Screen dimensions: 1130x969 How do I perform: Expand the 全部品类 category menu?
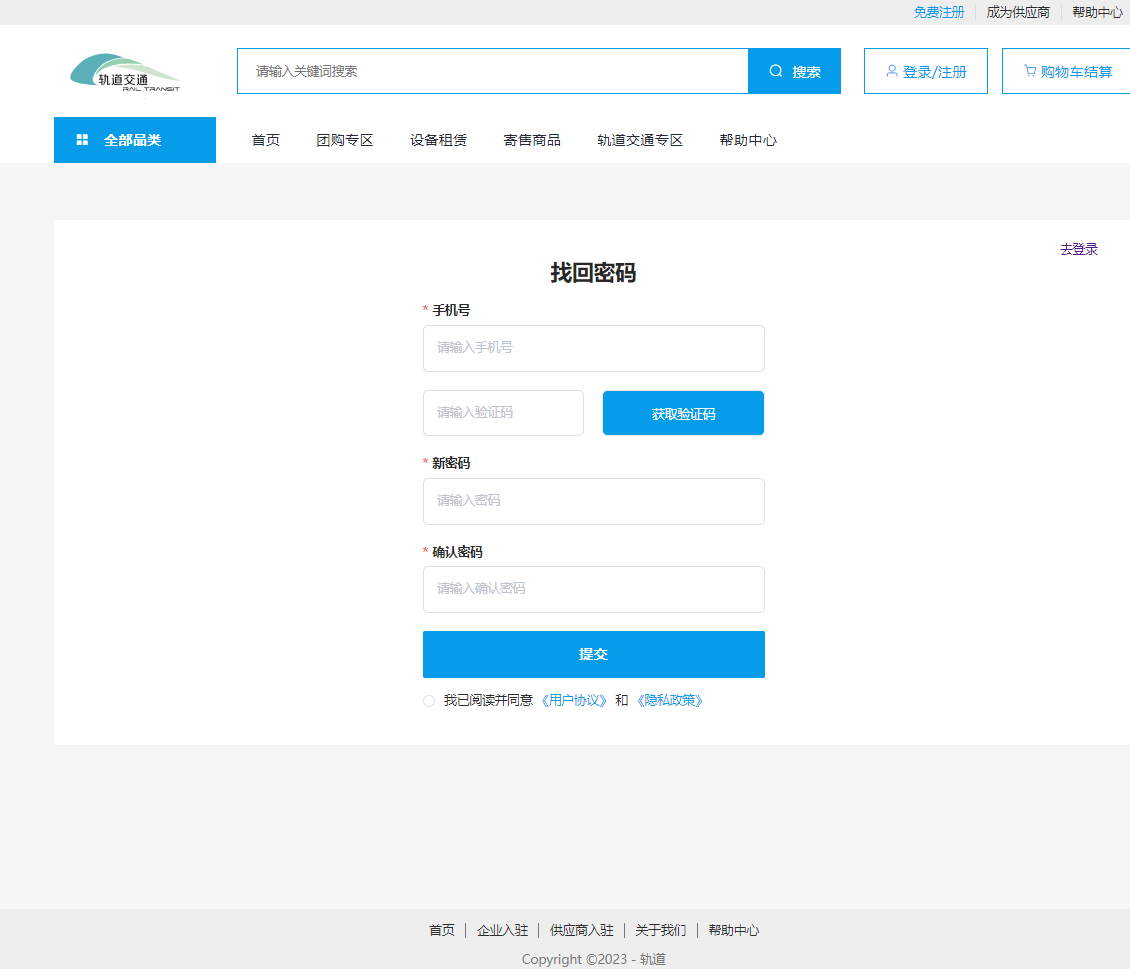pyautogui.click(x=134, y=140)
